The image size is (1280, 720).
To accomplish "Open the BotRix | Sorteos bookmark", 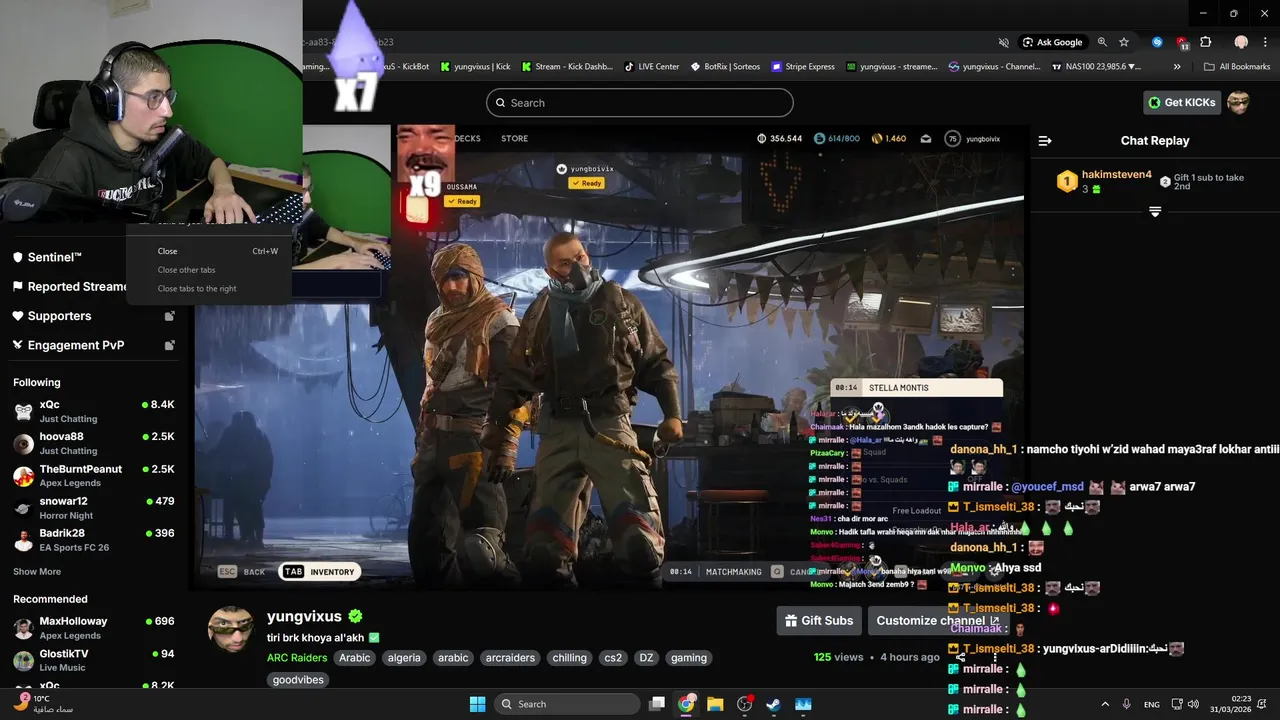I will point(725,67).
